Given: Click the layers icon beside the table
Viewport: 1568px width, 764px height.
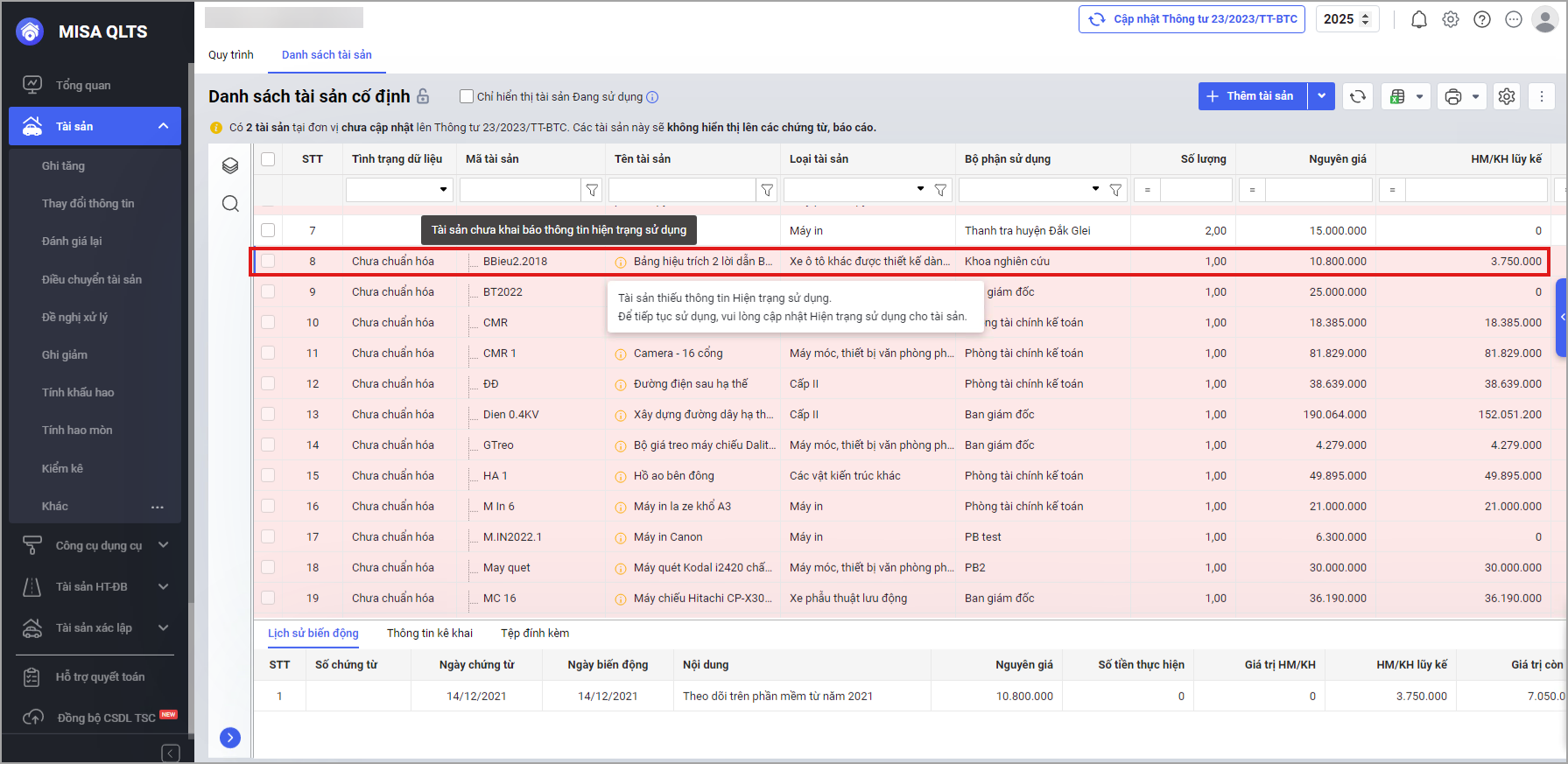Looking at the screenshot, I should tap(230, 166).
